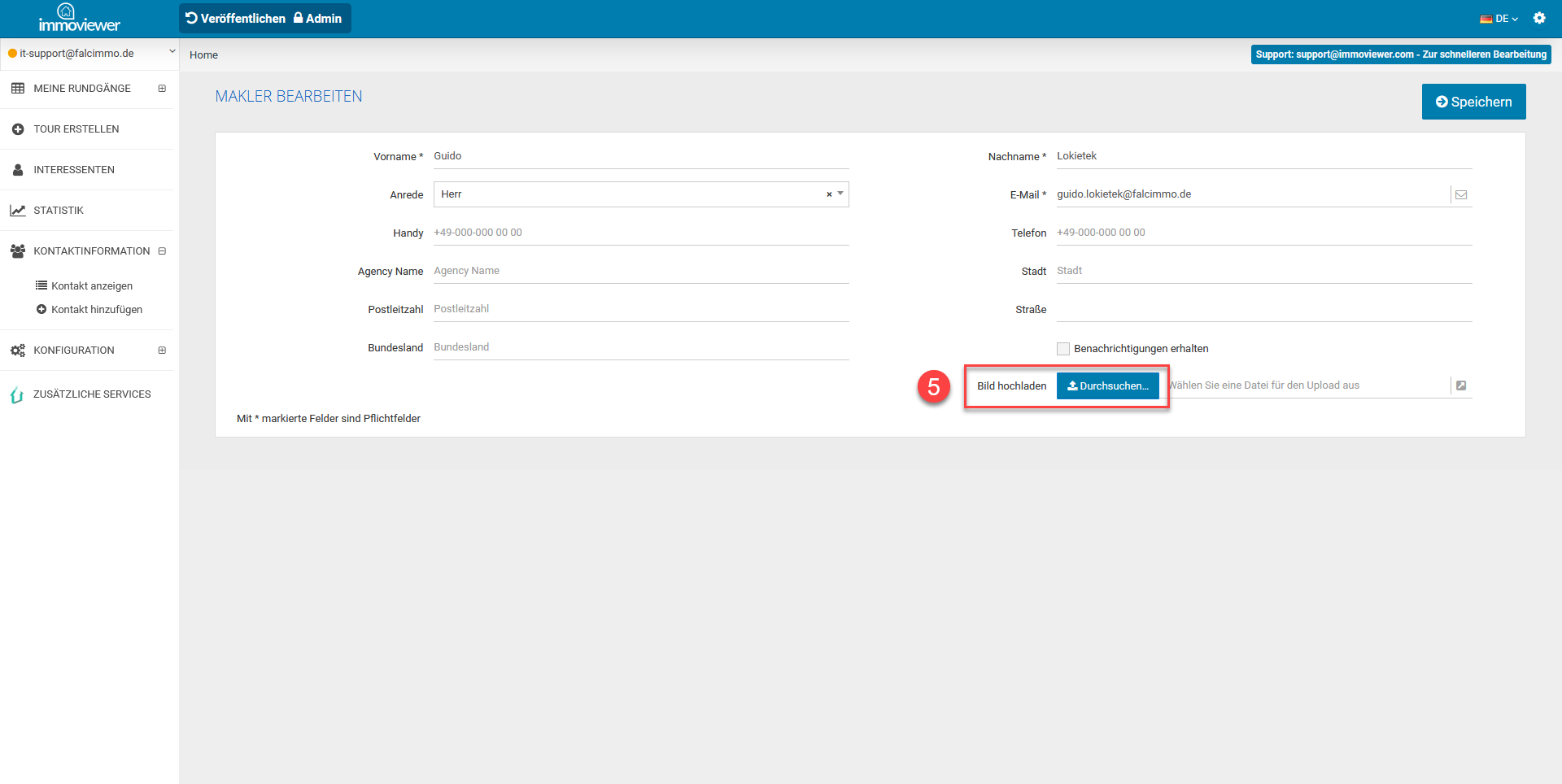Open the Anrede dropdown
1562x784 pixels.
(840, 194)
